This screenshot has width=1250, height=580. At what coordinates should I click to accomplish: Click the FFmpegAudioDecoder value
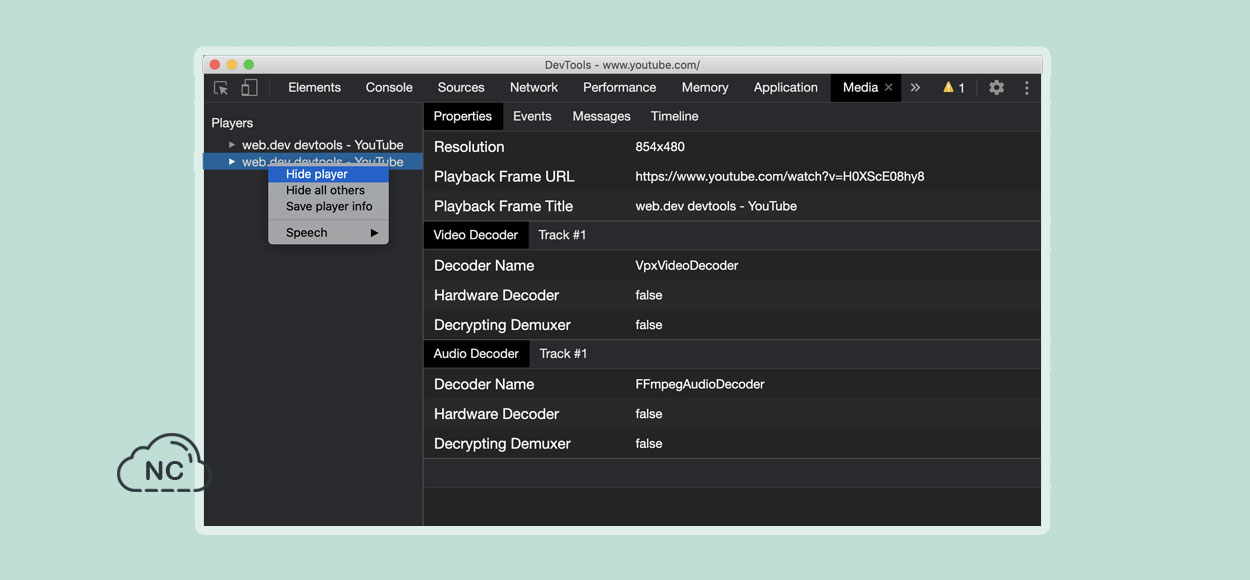pos(700,385)
